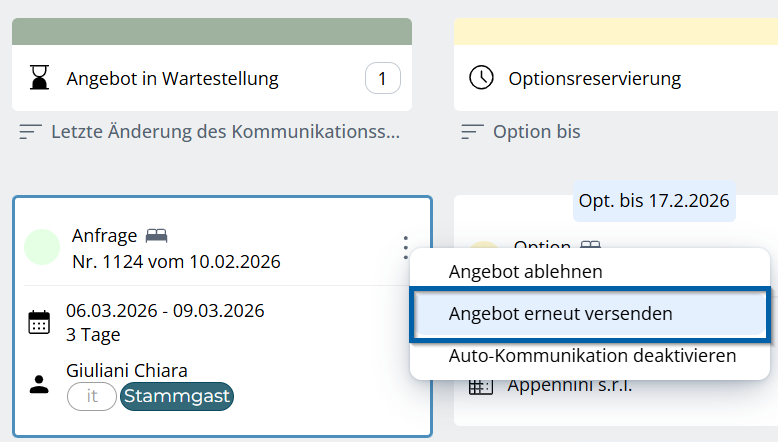The height and width of the screenshot is (442, 778).
Task: Click the 'it' language badge
Action: tap(92, 396)
